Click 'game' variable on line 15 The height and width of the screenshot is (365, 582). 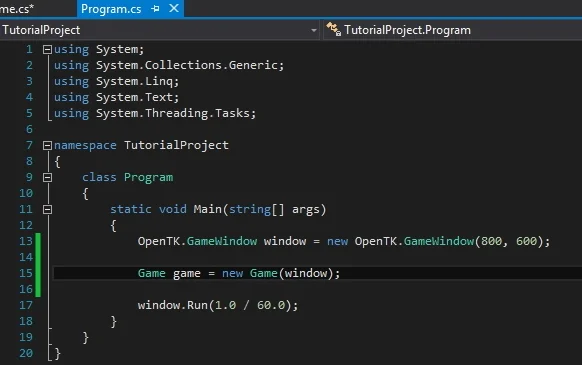(x=187, y=274)
